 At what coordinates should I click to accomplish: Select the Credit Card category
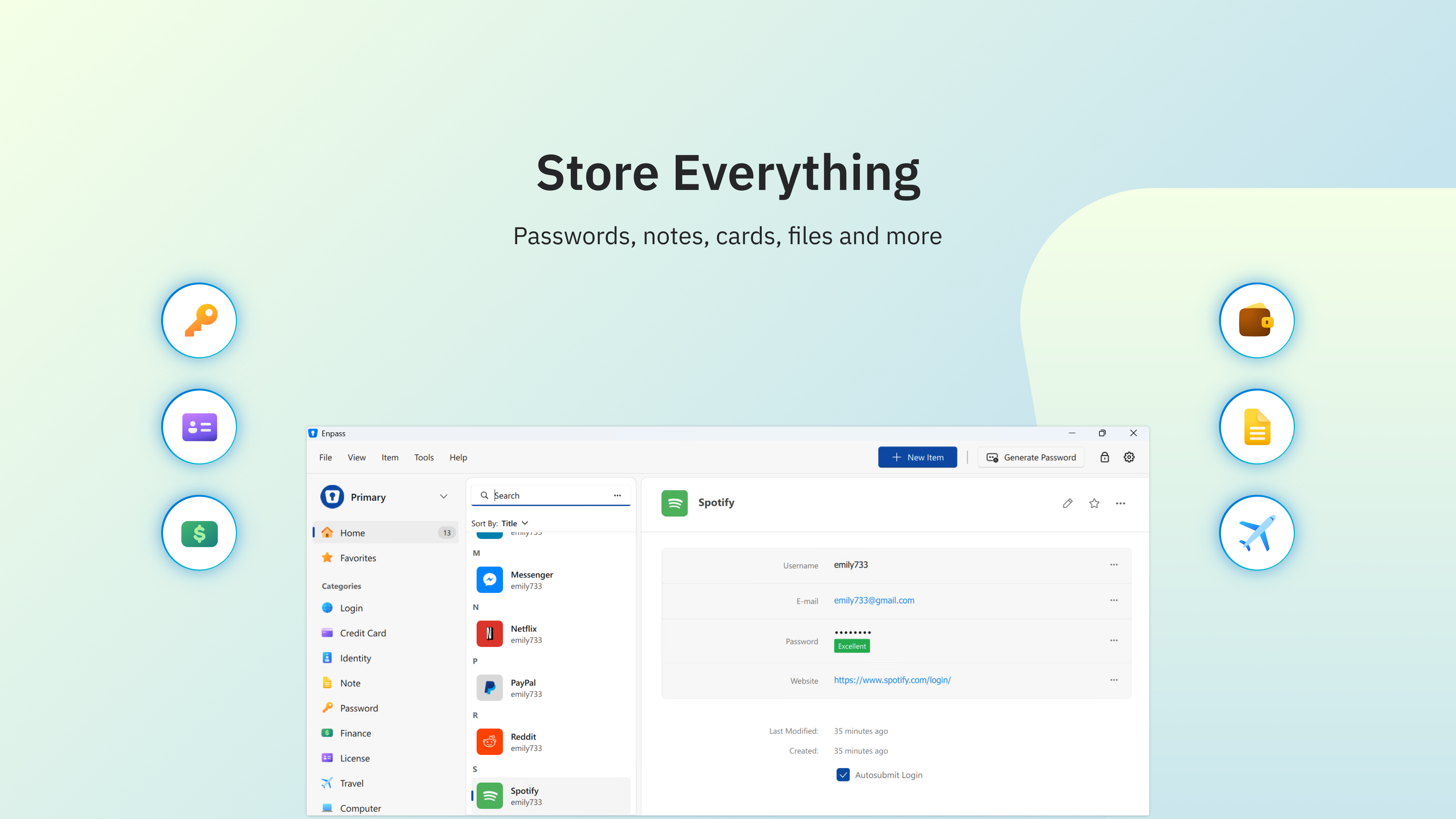[x=386, y=633]
